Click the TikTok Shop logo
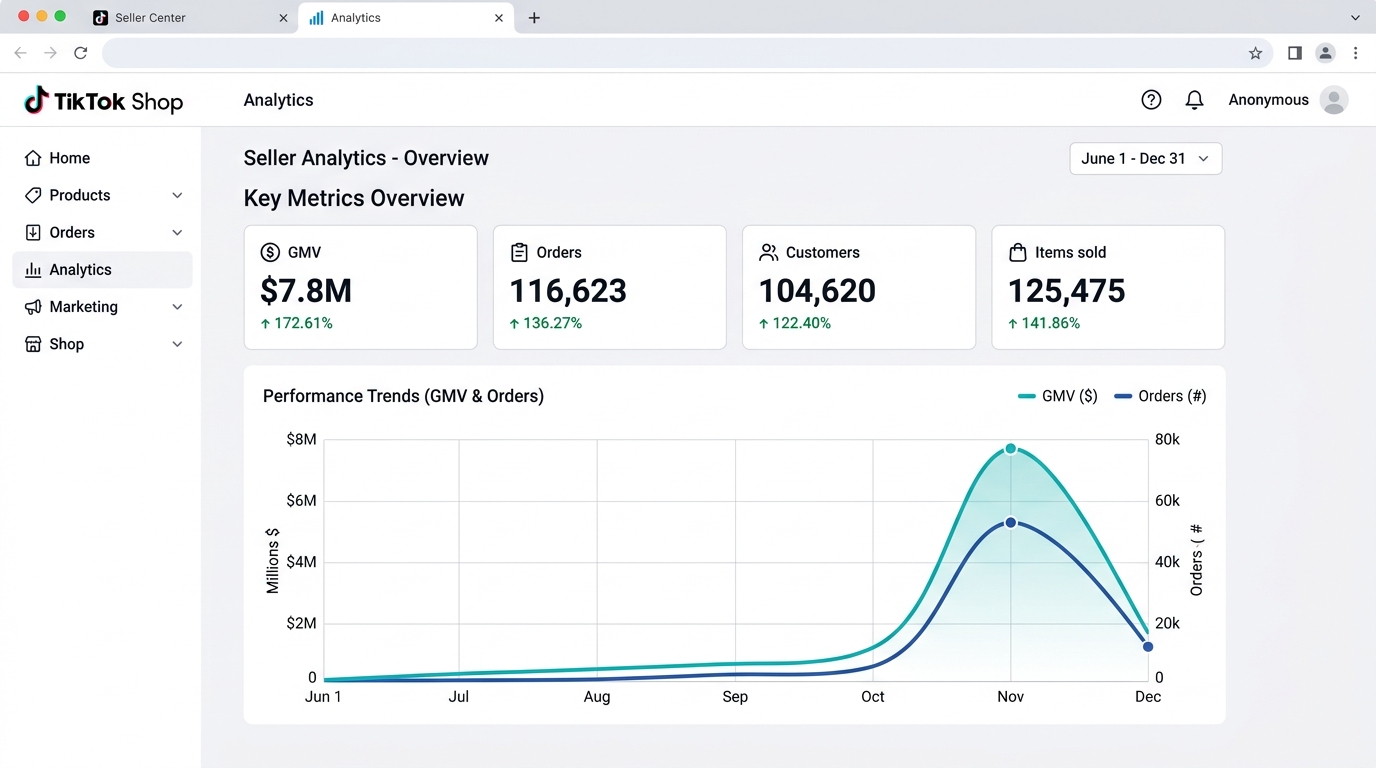The height and width of the screenshot is (768, 1376). tap(104, 100)
